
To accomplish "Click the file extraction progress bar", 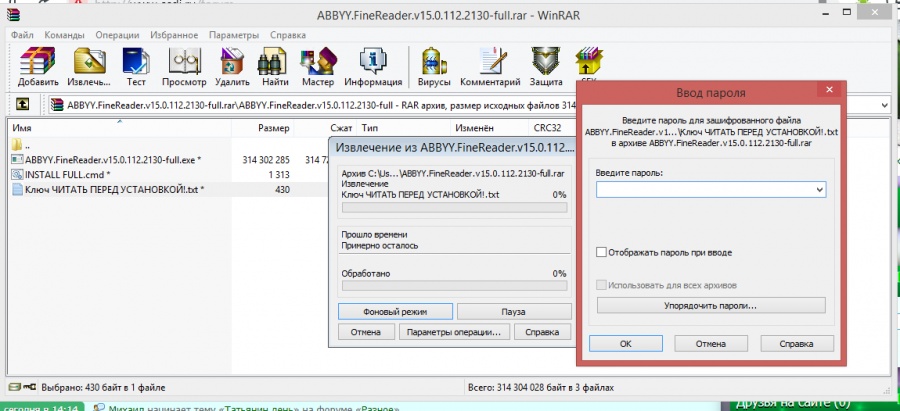I will tap(454, 208).
